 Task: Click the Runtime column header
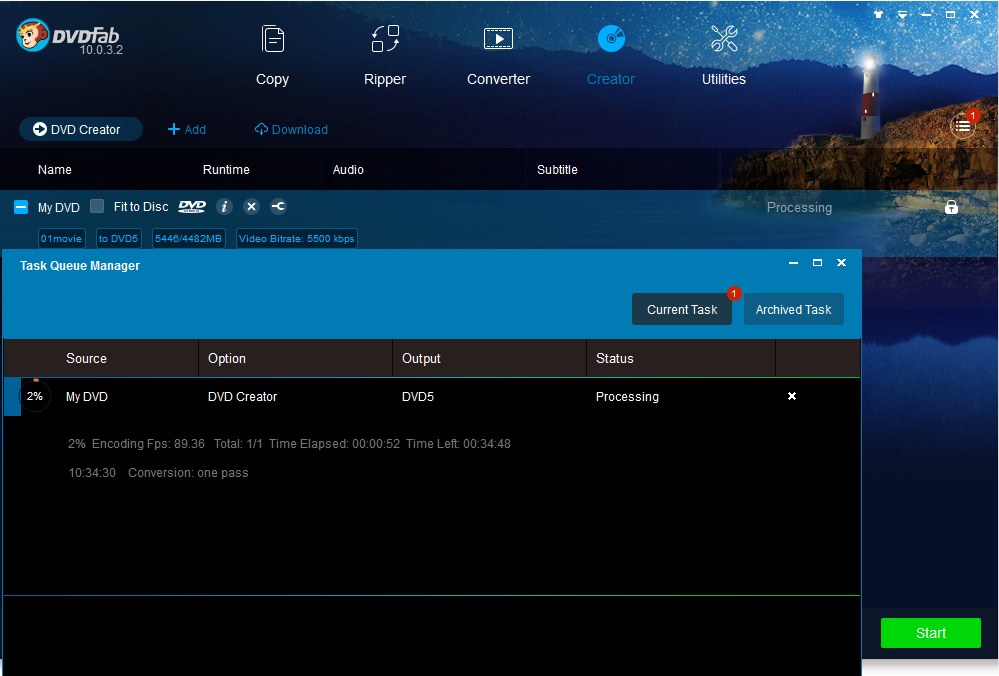tap(226, 169)
